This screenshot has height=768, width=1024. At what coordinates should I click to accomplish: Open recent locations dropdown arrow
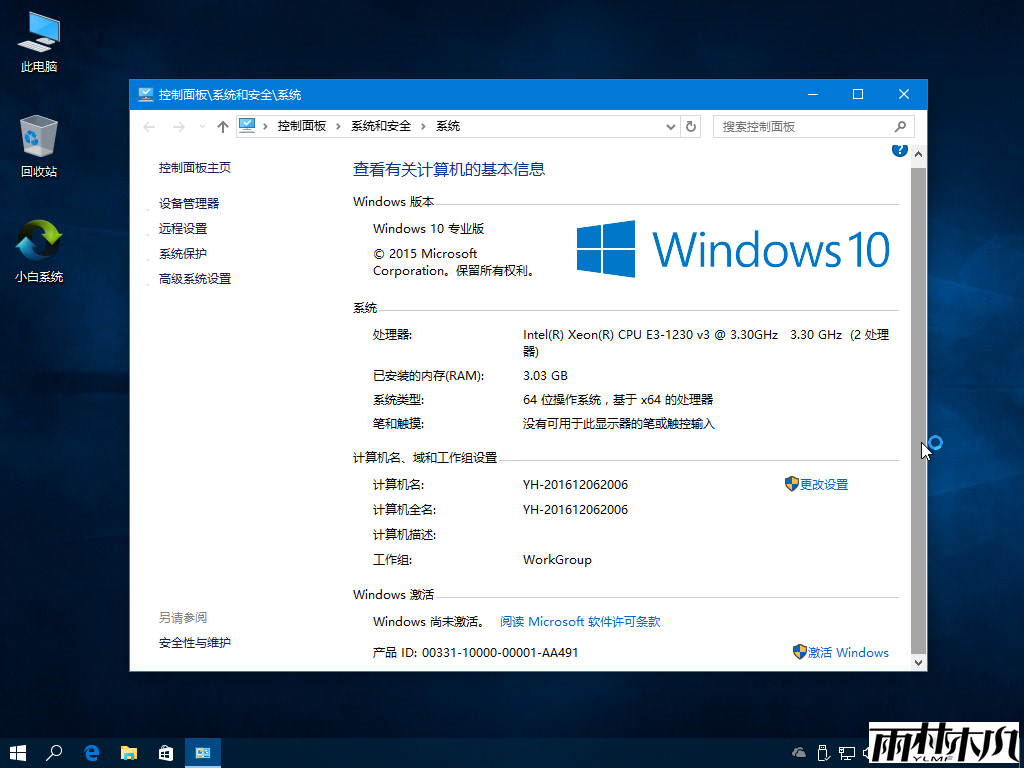coord(202,127)
